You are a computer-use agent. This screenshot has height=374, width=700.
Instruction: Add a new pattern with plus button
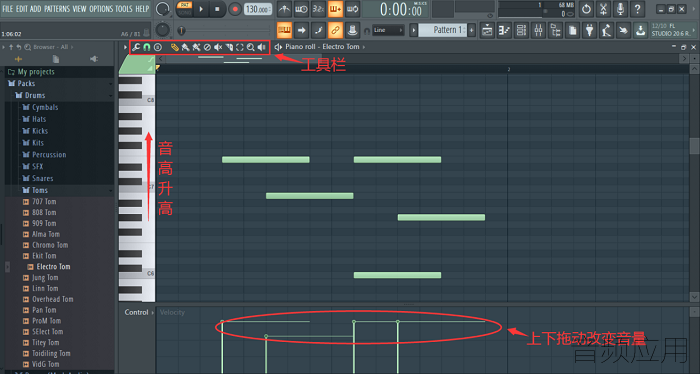pos(471,30)
